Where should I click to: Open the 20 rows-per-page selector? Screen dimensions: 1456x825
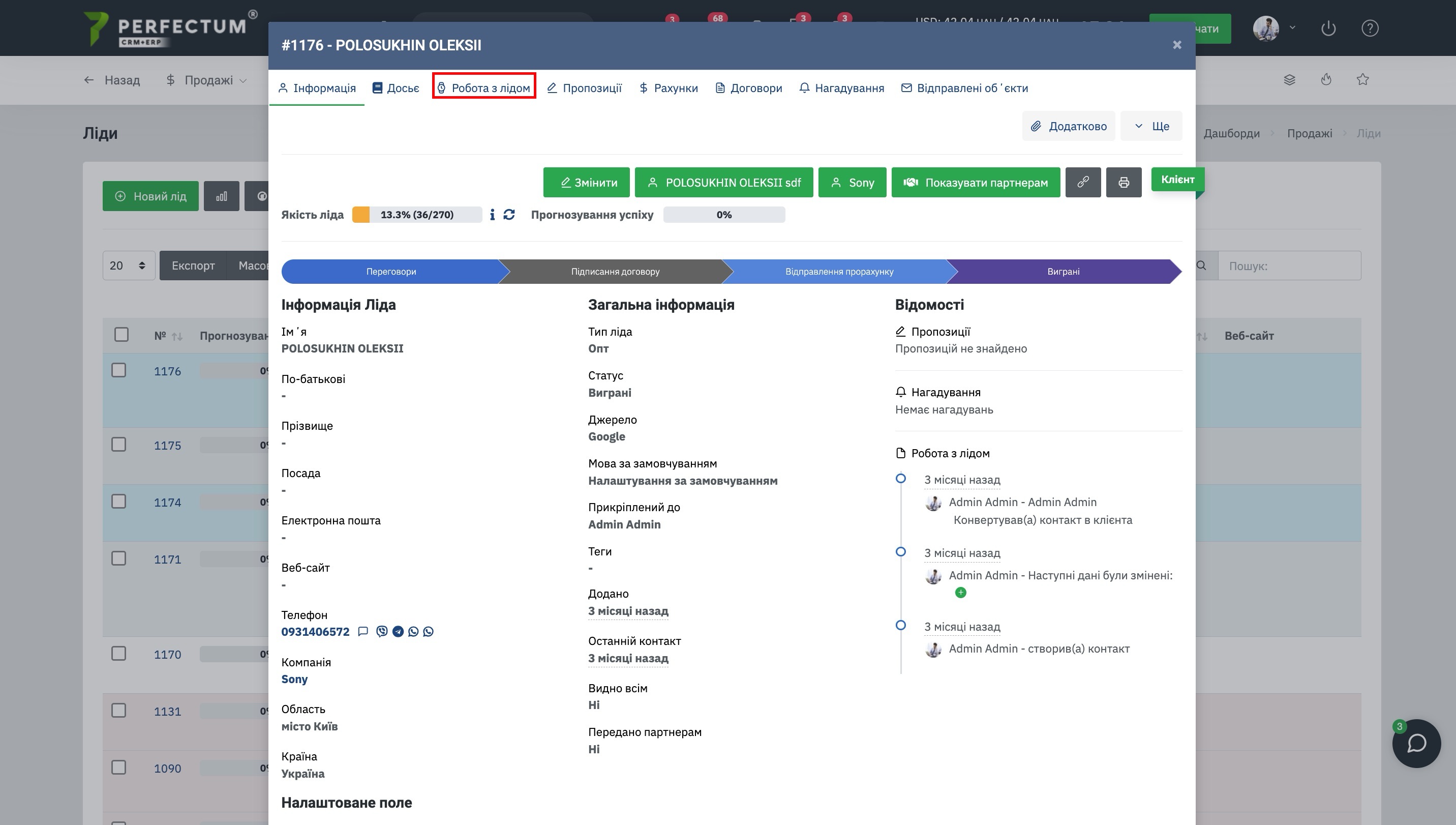coord(129,266)
